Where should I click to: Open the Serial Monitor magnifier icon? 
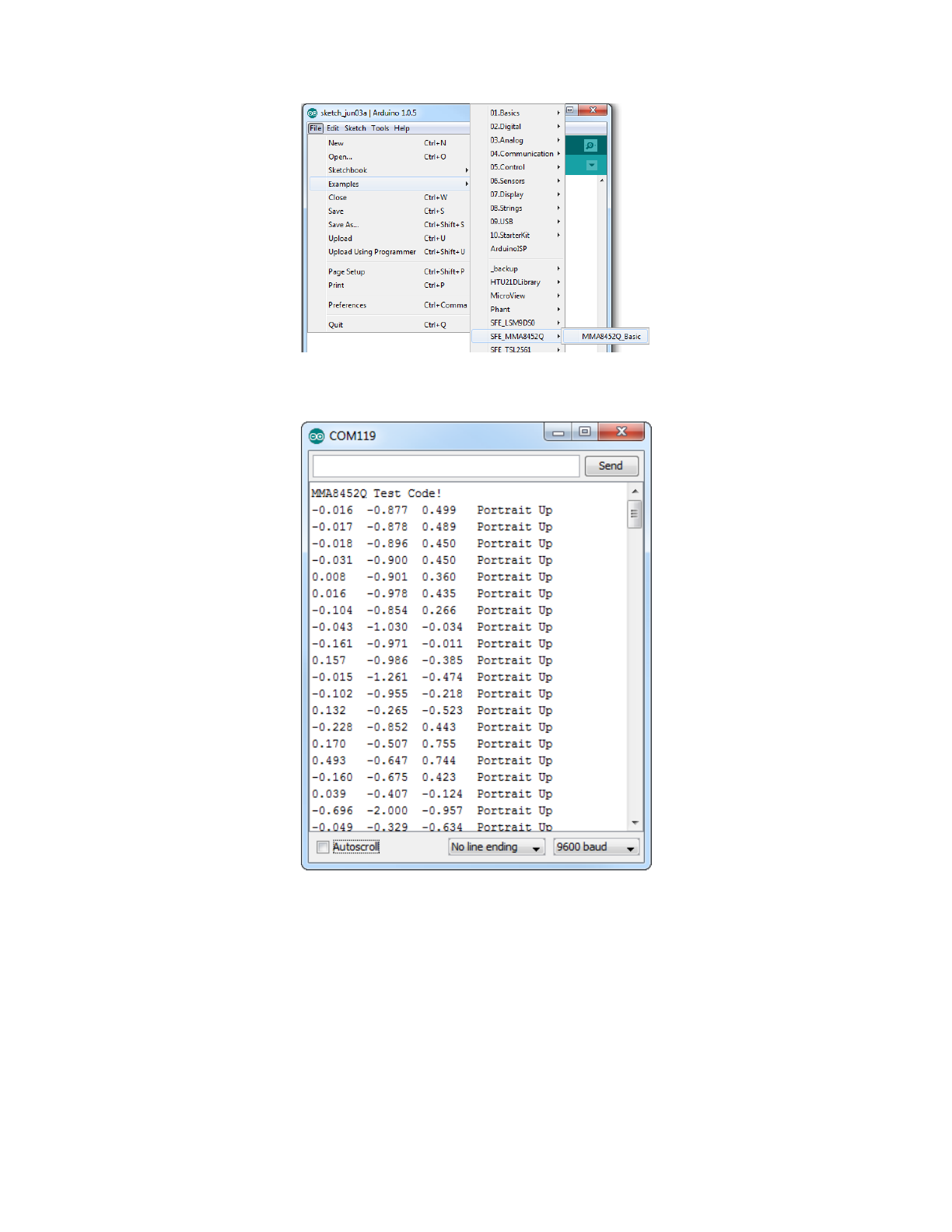[590, 145]
